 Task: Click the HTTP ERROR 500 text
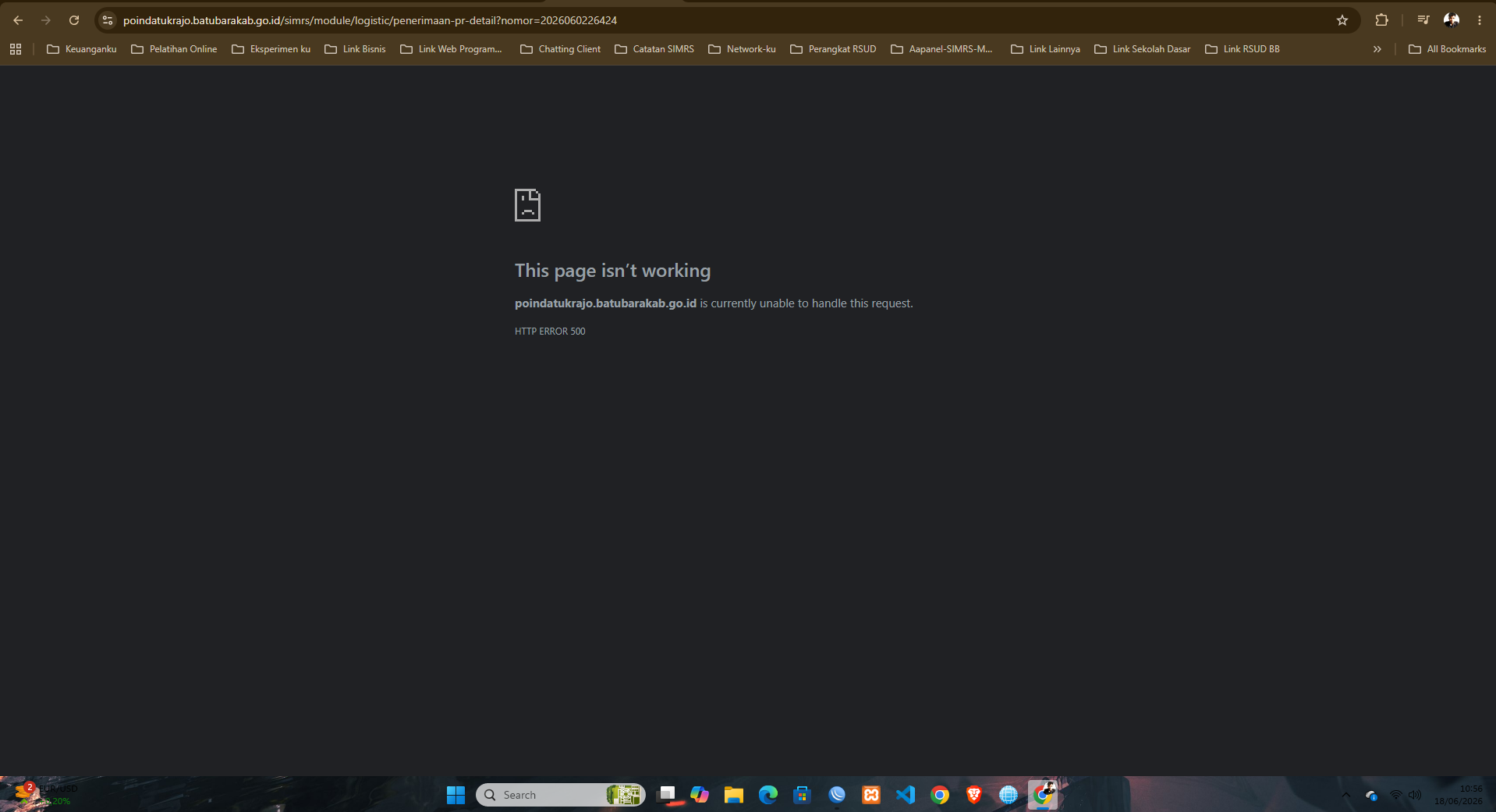[550, 332]
